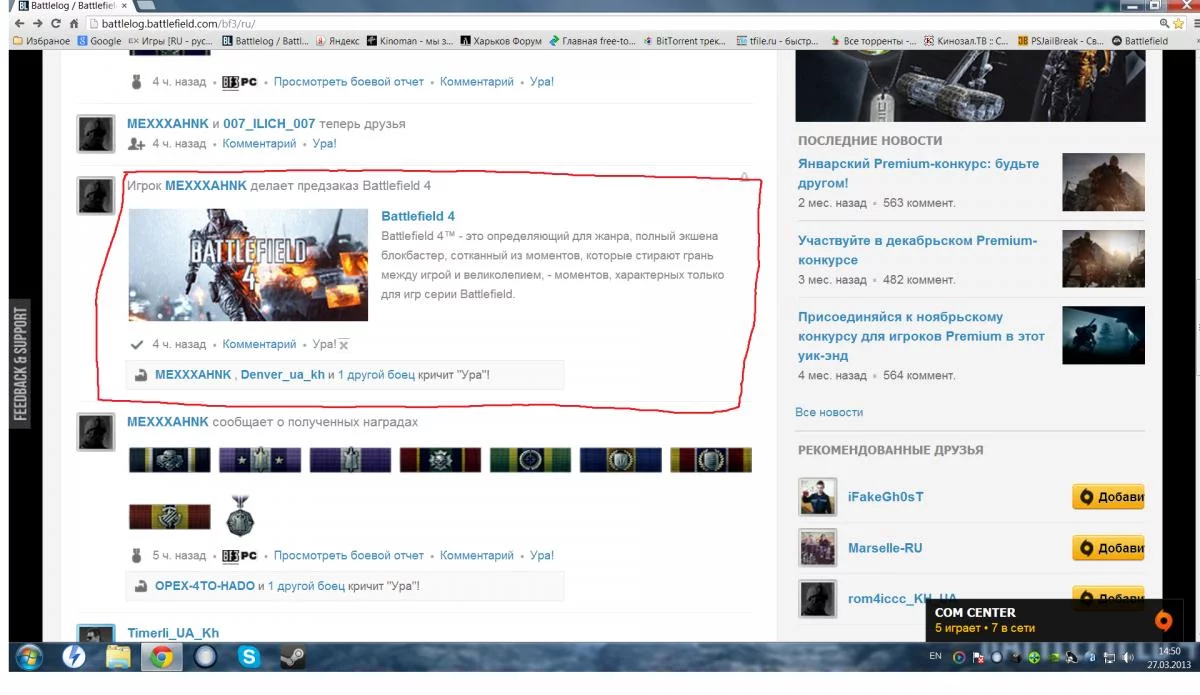Open the Marselle-RU avatar
This screenshot has height=695, width=1200.
[x=817, y=548]
